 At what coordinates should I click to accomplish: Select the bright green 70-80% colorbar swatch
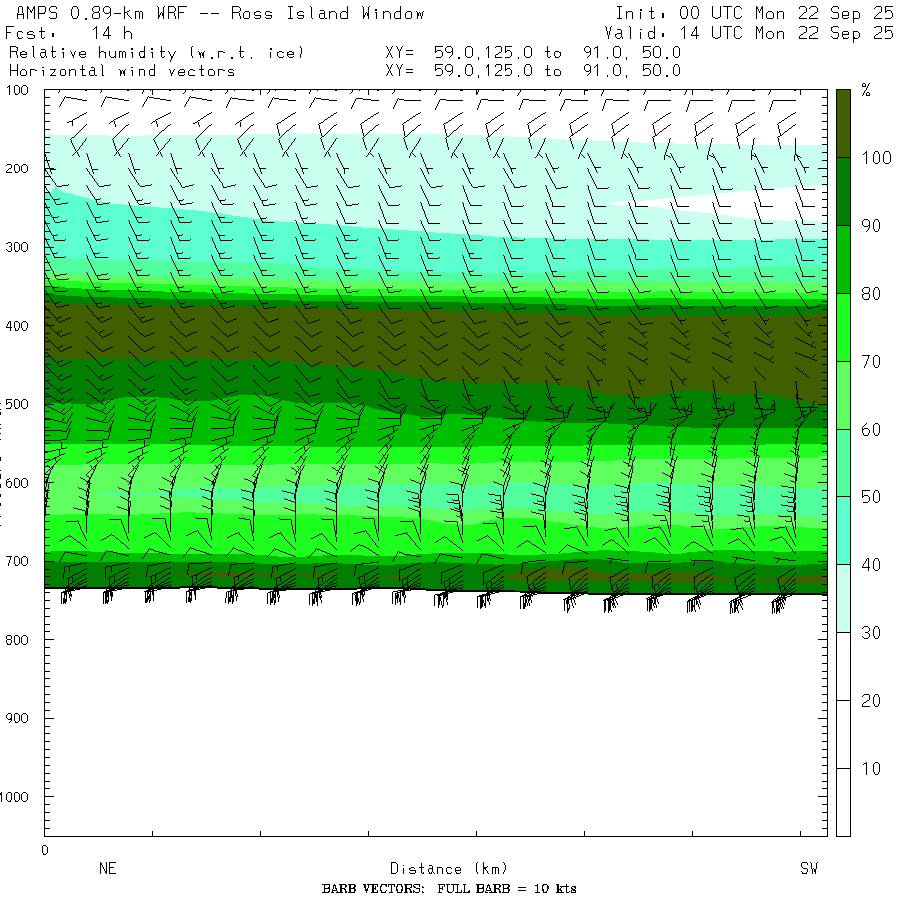[x=843, y=327]
